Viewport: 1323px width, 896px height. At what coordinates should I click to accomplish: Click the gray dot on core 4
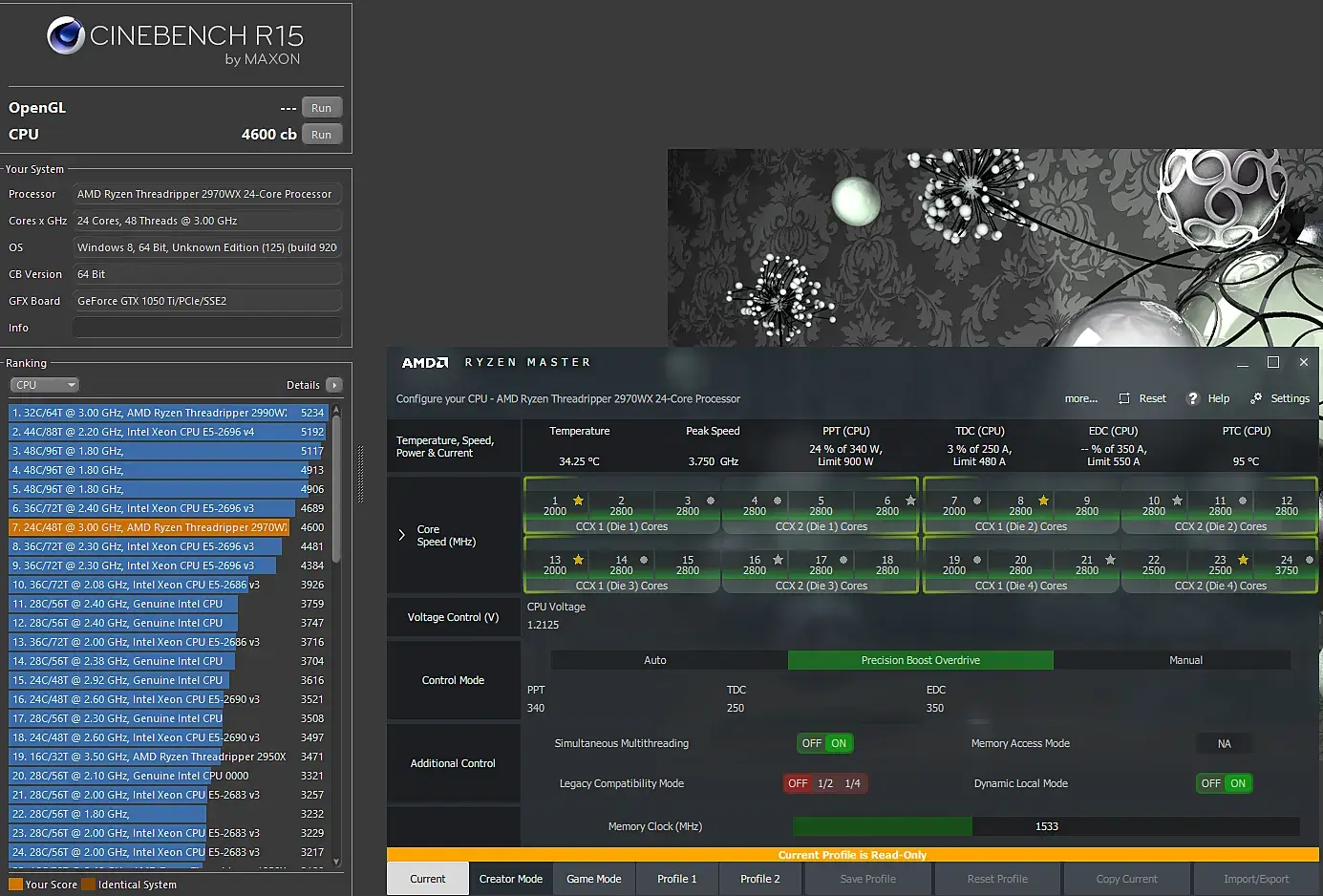(778, 501)
